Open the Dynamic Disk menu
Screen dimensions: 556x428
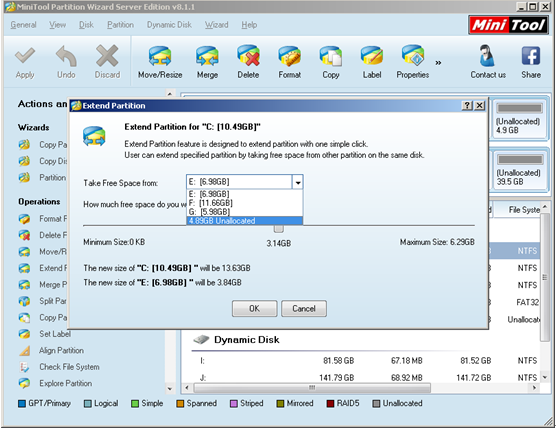click(x=169, y=25)
